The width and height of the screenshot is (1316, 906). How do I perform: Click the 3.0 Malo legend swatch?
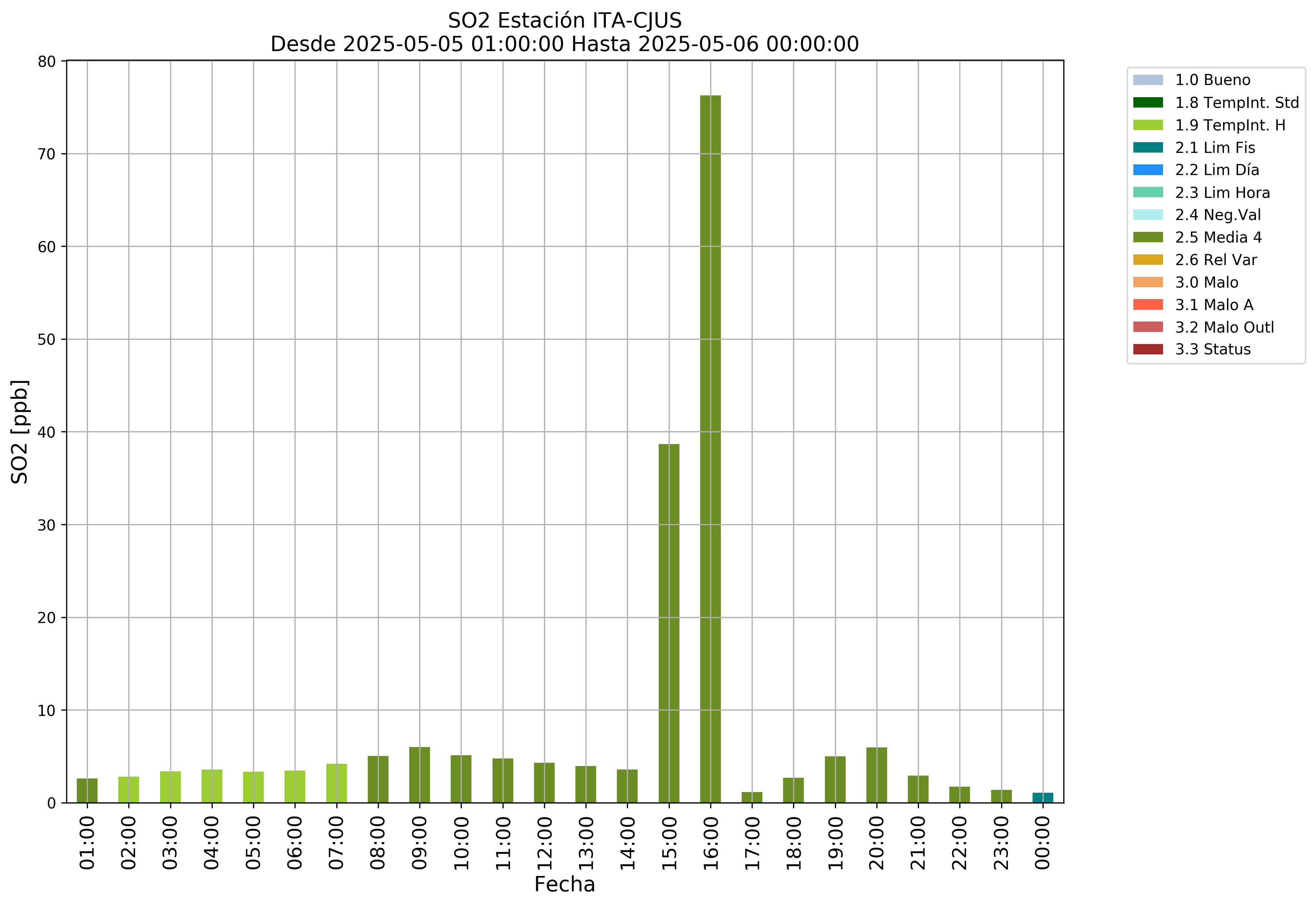[1147, 282]
